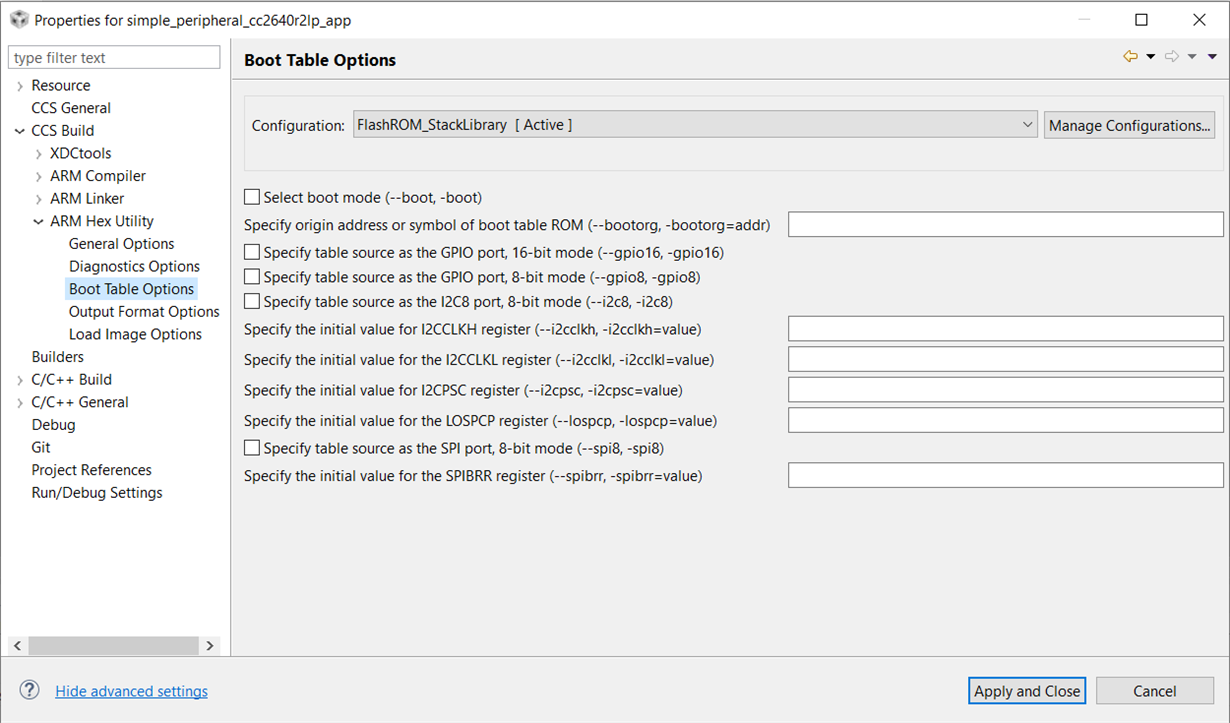Click the boot table origin address field
The image size is (1230, 723).
1005,225
